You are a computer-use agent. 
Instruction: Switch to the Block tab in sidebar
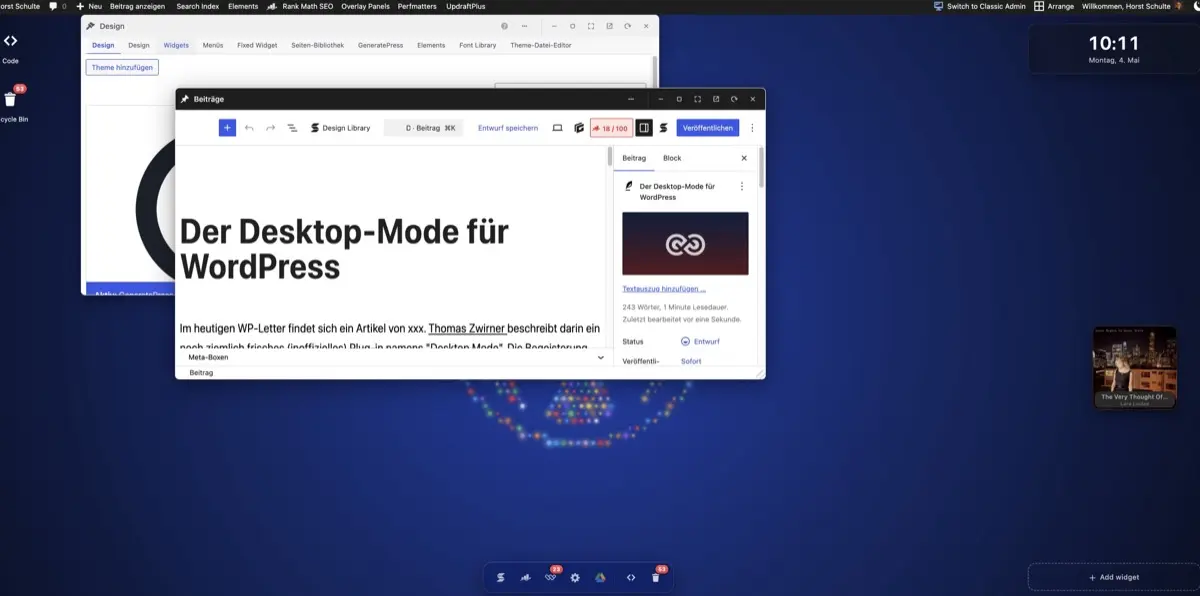(x=672, y=158)
